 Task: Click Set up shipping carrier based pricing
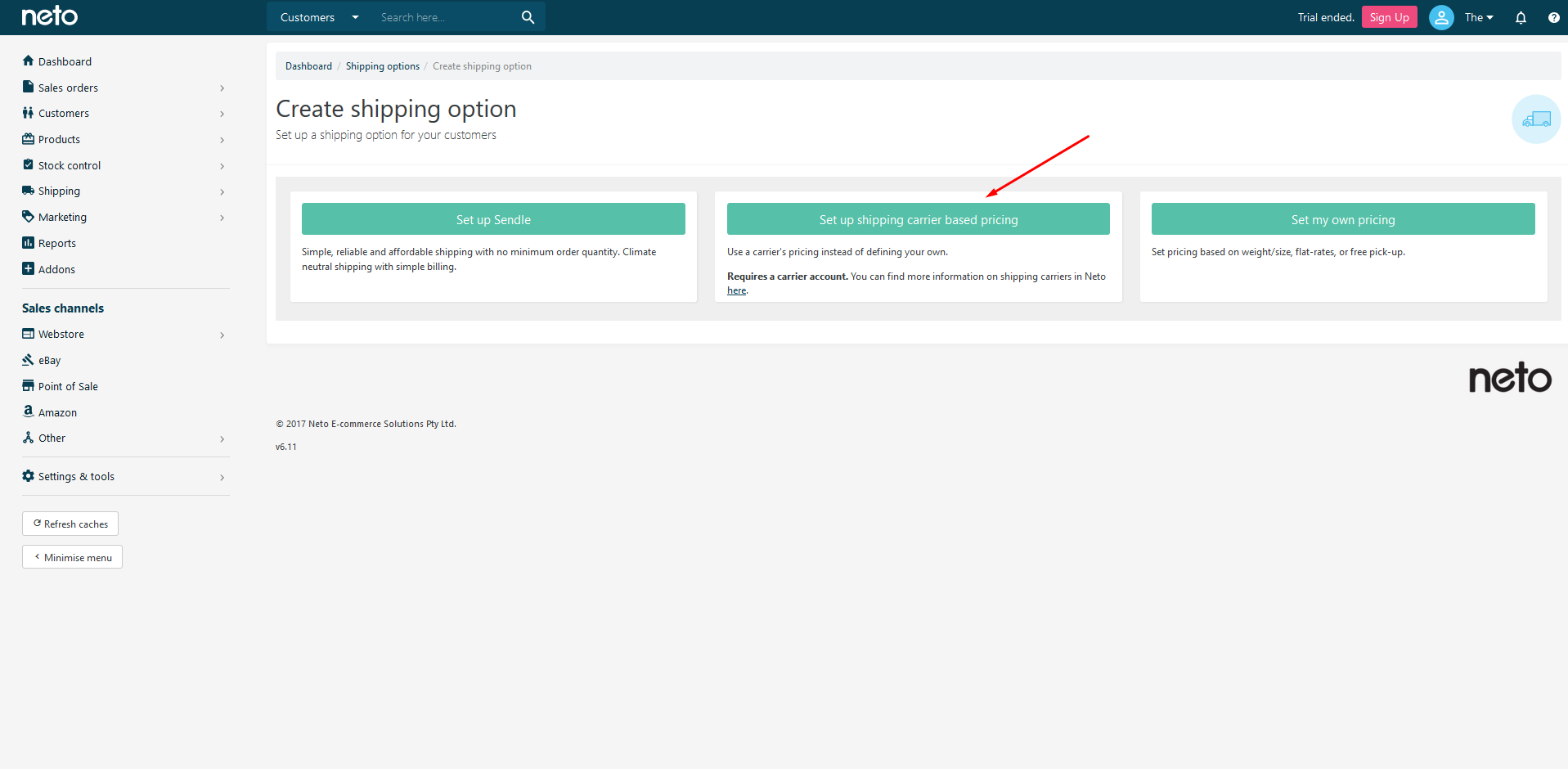coord(918,219)
